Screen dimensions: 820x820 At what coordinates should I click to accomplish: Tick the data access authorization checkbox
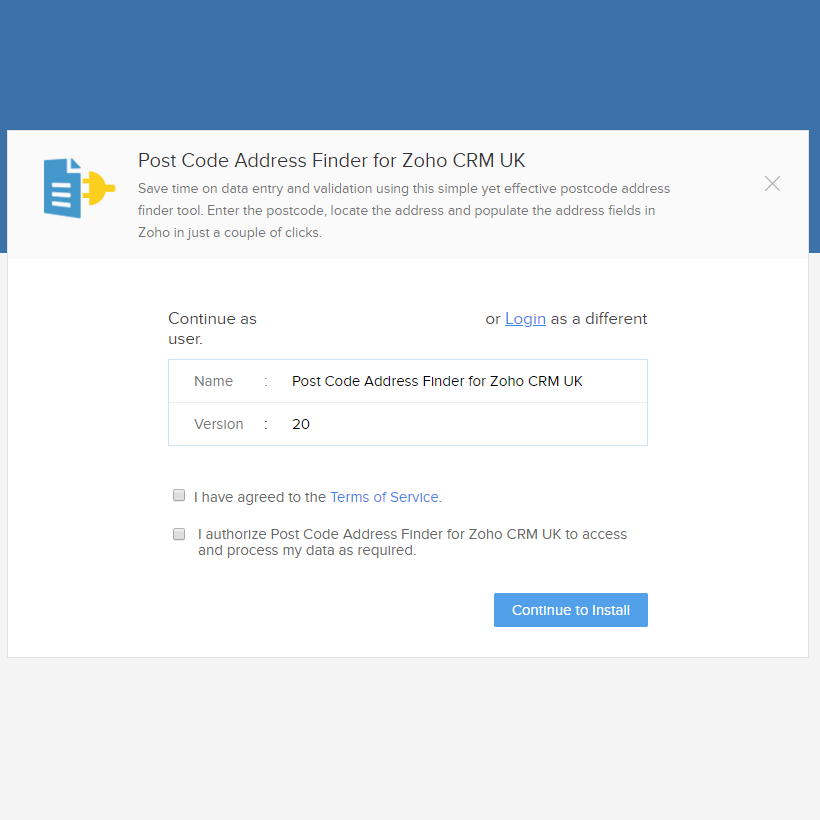click(179, 534)
